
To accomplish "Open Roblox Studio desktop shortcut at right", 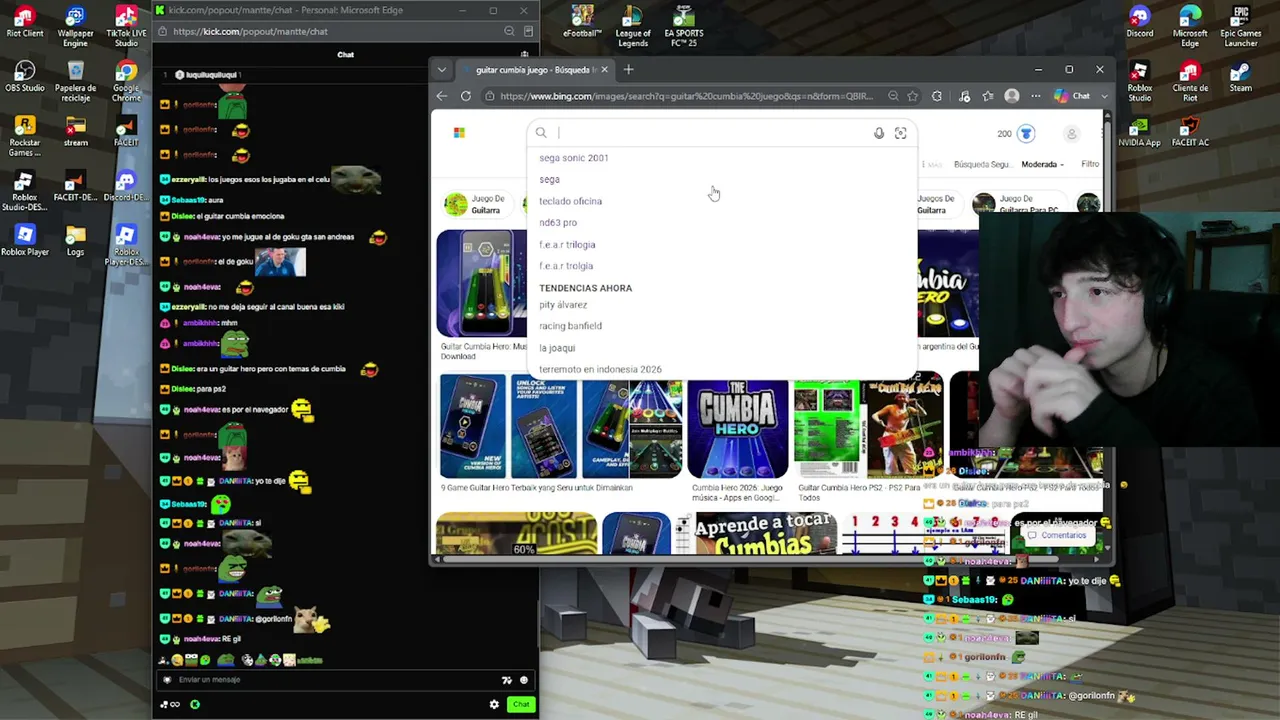I will tap(1140, 81).
